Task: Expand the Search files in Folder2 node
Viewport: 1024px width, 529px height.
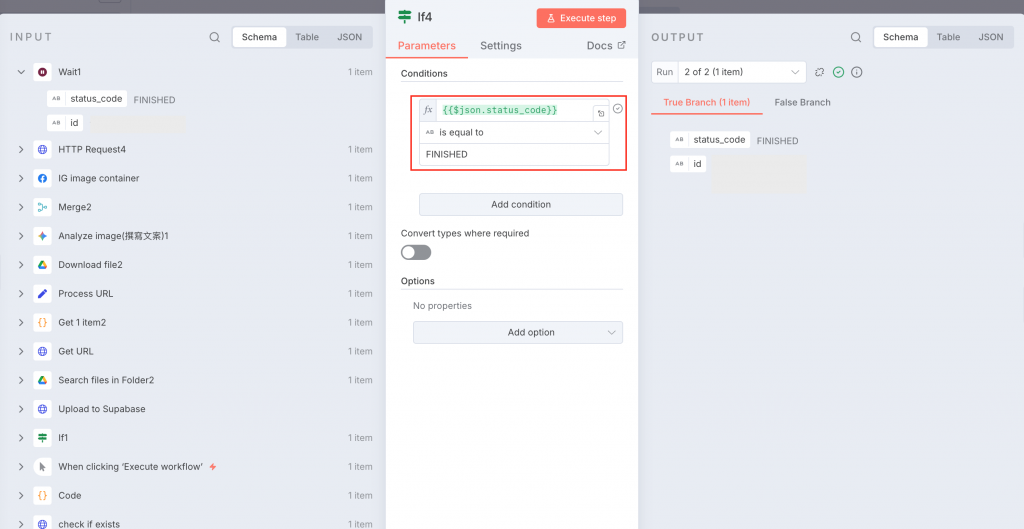Action: point(21,380)
